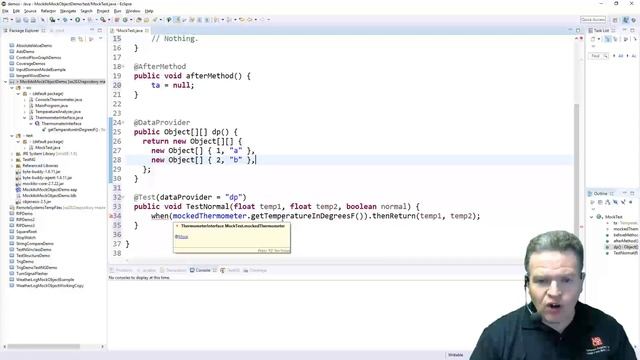Select SquareRoot project
The height and width of the screenshot is (360, 640).
point(27,231)
